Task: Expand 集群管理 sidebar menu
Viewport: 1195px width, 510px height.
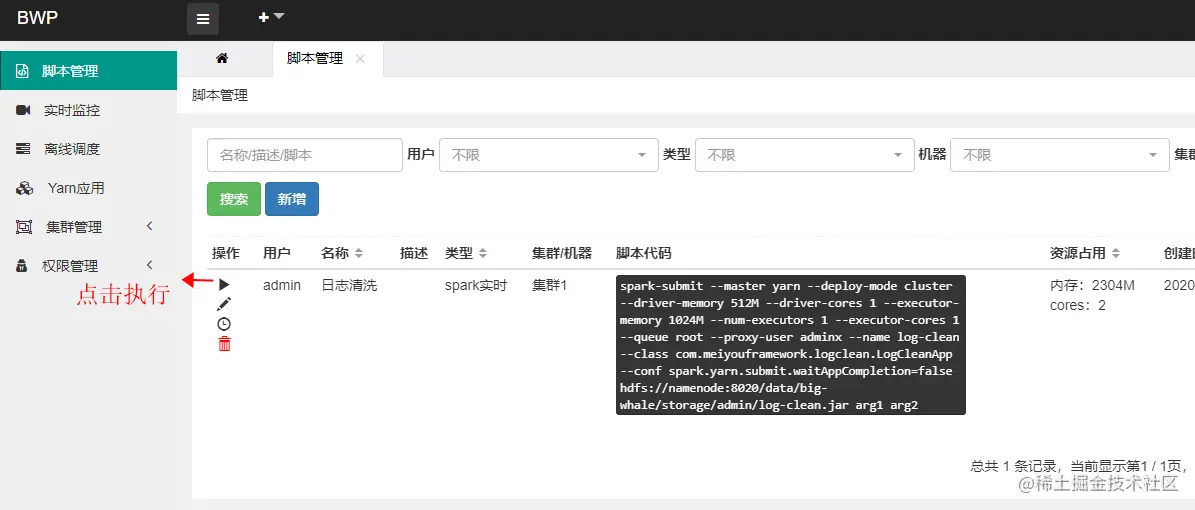Action: click(x=88, y=227)
